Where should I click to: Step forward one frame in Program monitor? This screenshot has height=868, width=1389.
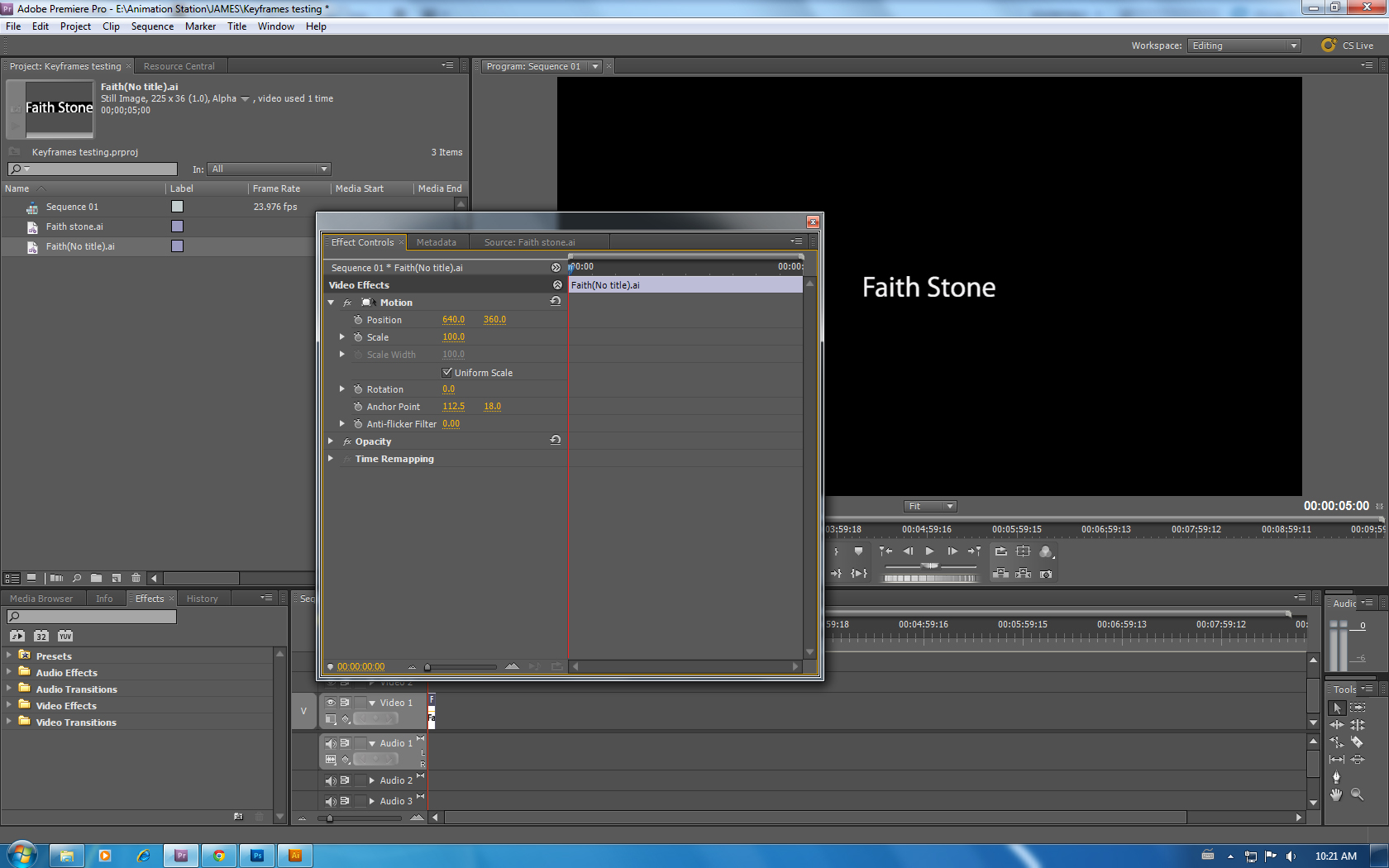point(952,551)
